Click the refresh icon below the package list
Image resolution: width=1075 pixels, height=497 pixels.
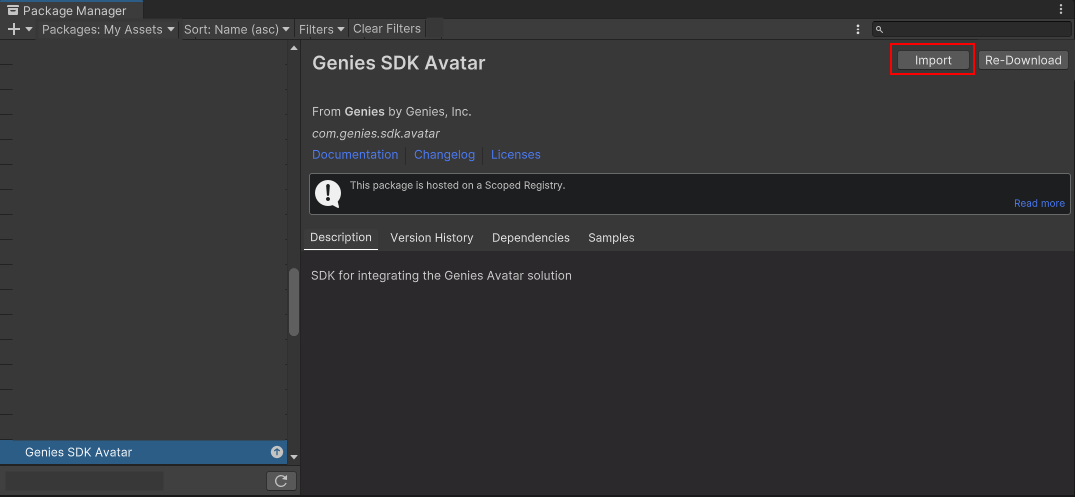(281, 481)
